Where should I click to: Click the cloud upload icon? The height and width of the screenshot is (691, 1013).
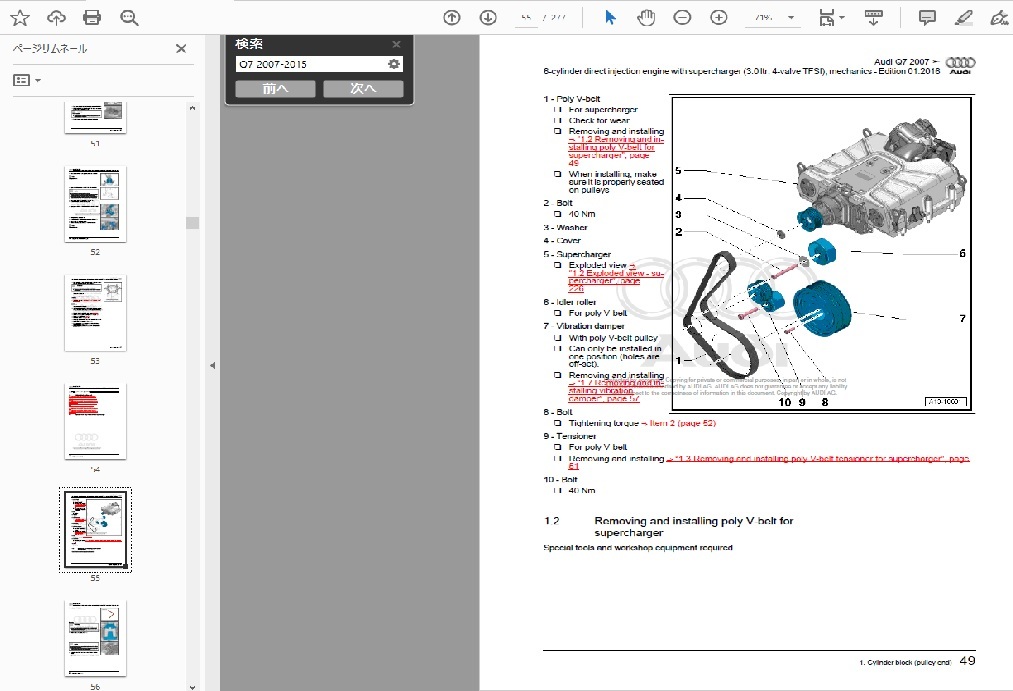pos(56,18)
